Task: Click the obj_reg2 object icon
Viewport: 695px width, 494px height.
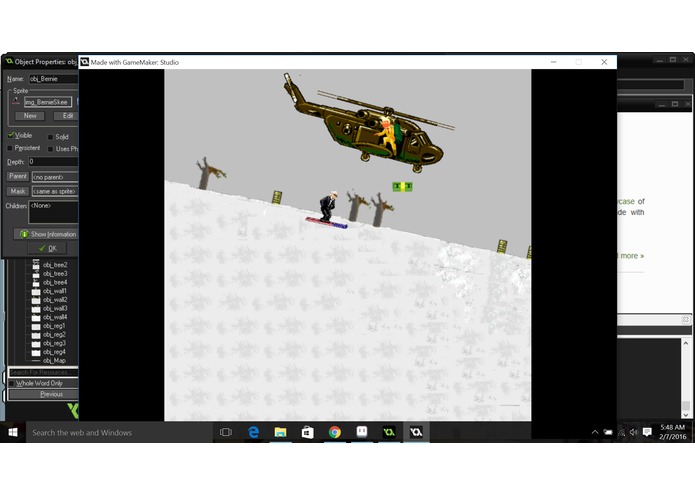Action: (36, 335)
